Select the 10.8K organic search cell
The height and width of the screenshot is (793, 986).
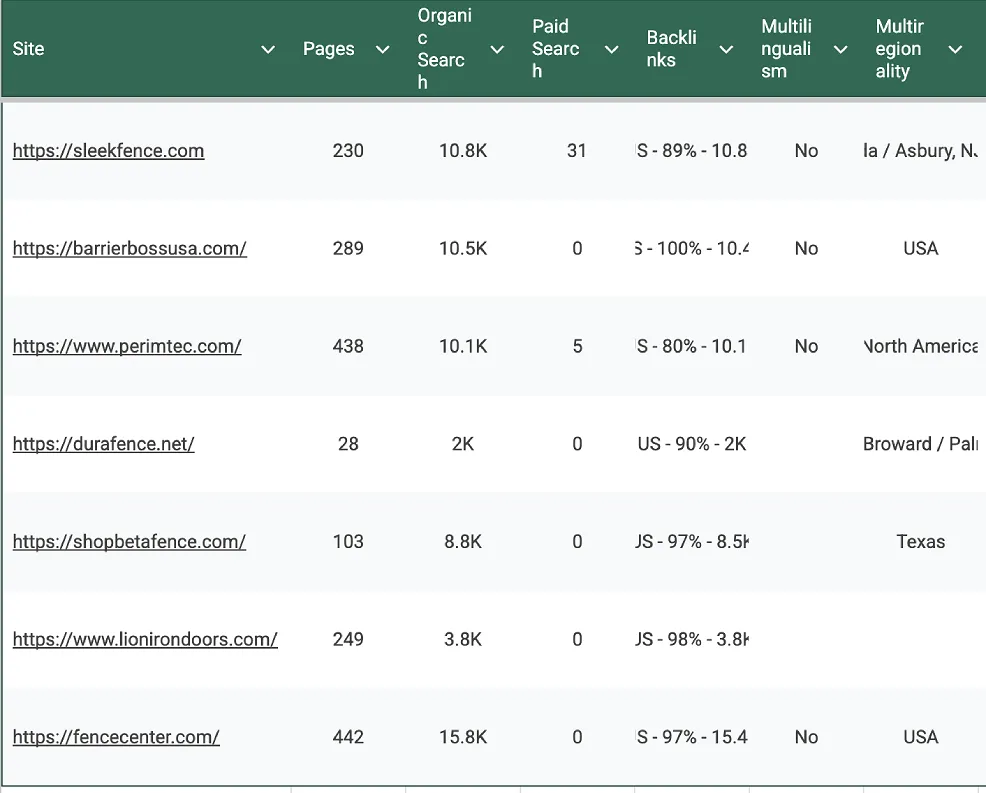(463, 151)
